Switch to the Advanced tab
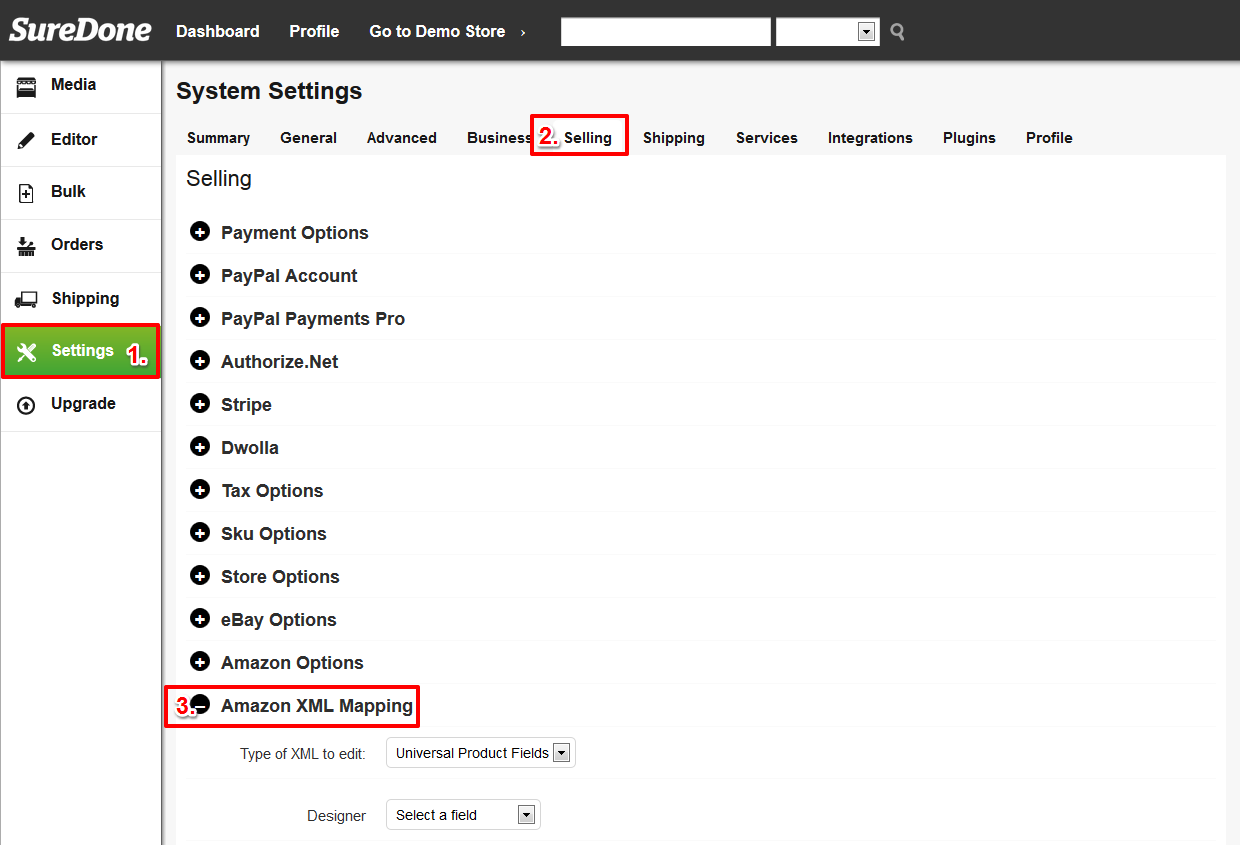The image size is (1240, 845). (x=402, y=138)
